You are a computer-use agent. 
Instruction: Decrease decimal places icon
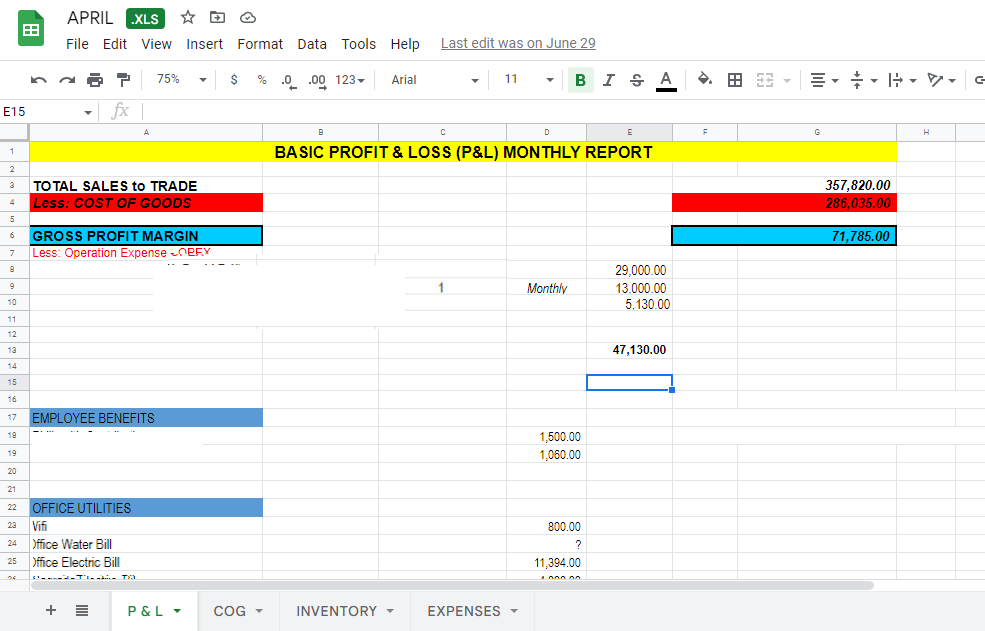click(289, 81)
